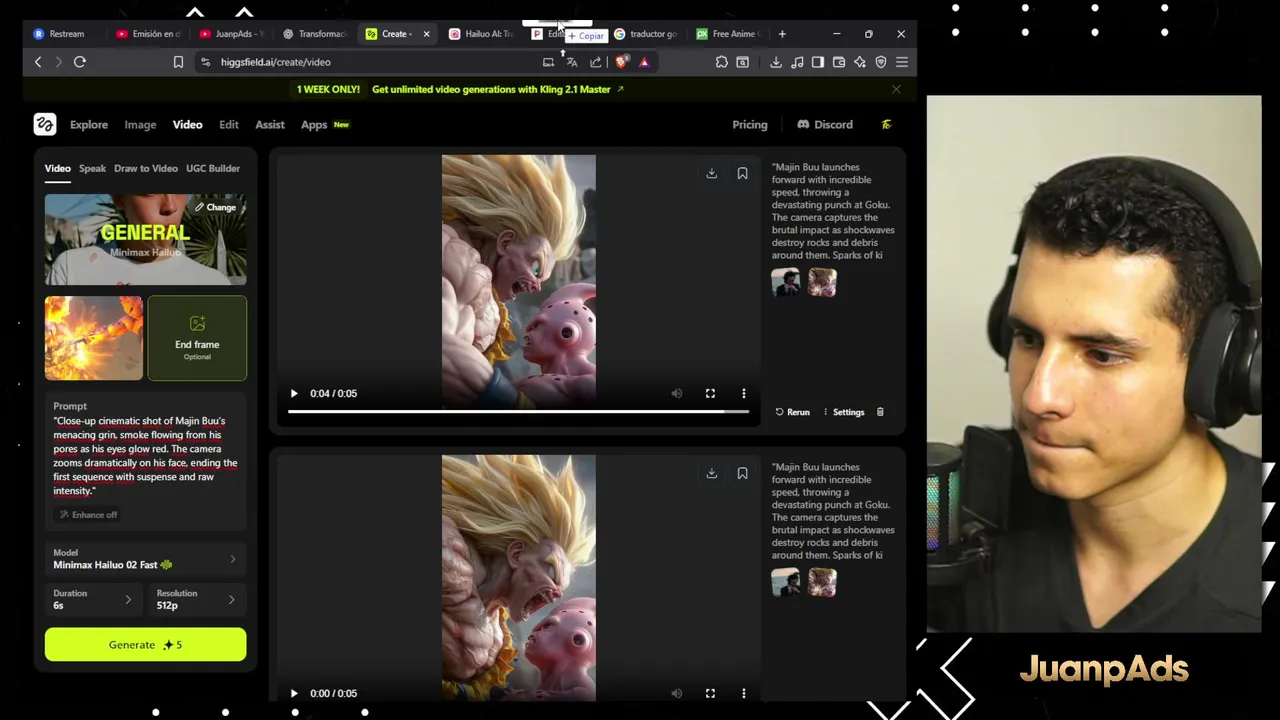Play the first video at 0:04
1280x720 pixels.
tap(294, 393)
